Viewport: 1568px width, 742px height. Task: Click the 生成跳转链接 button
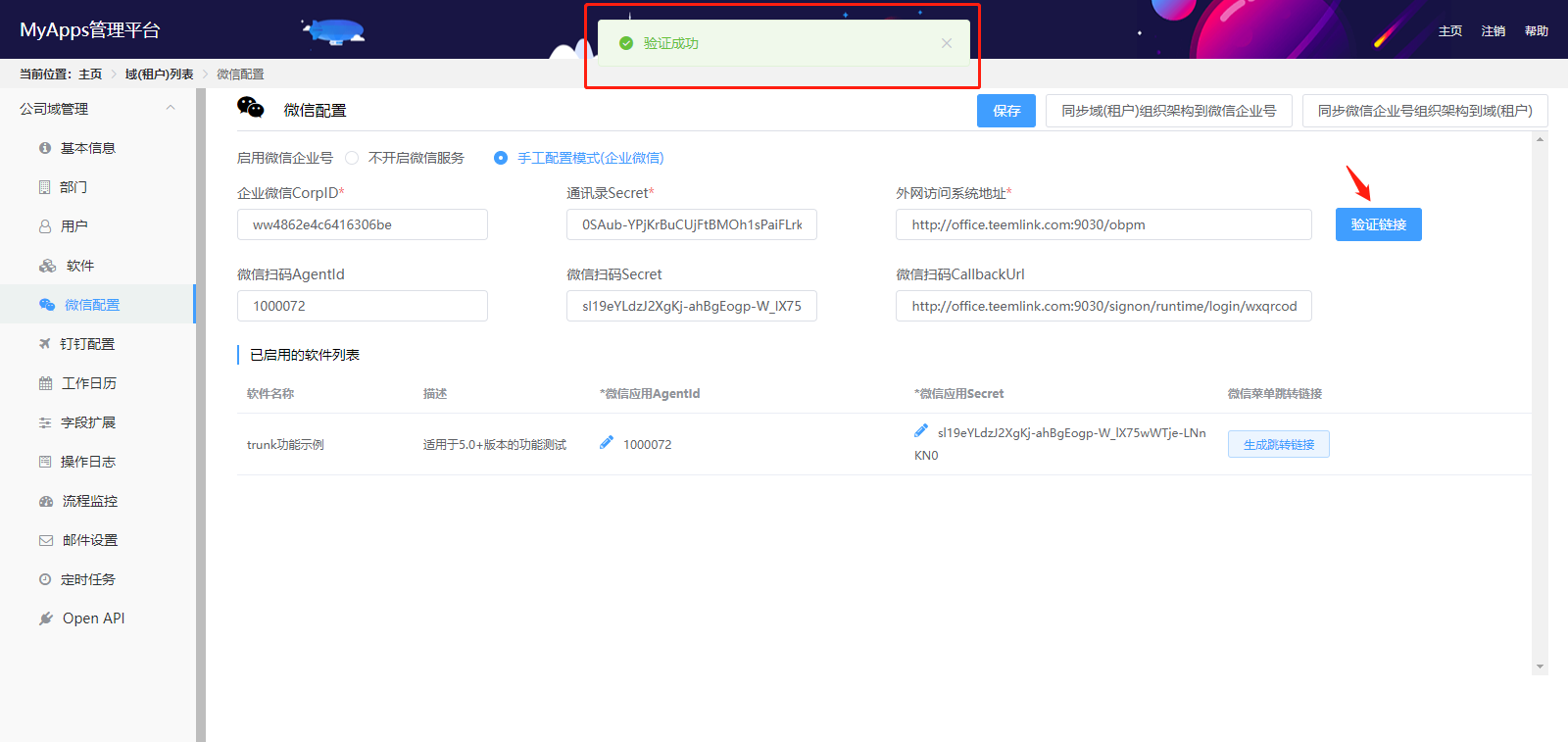1278,444
